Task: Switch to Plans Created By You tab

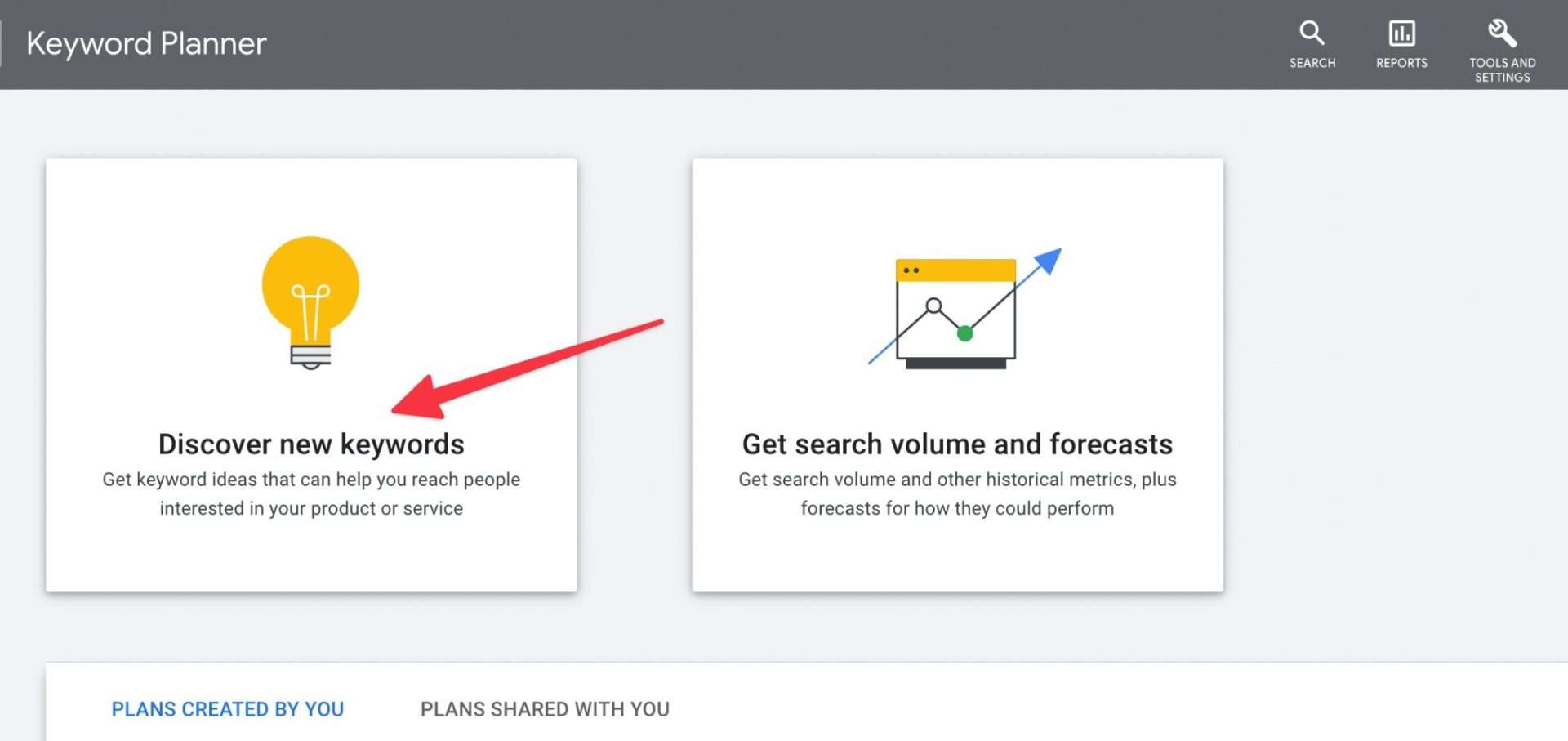Action: pos(228,709)
